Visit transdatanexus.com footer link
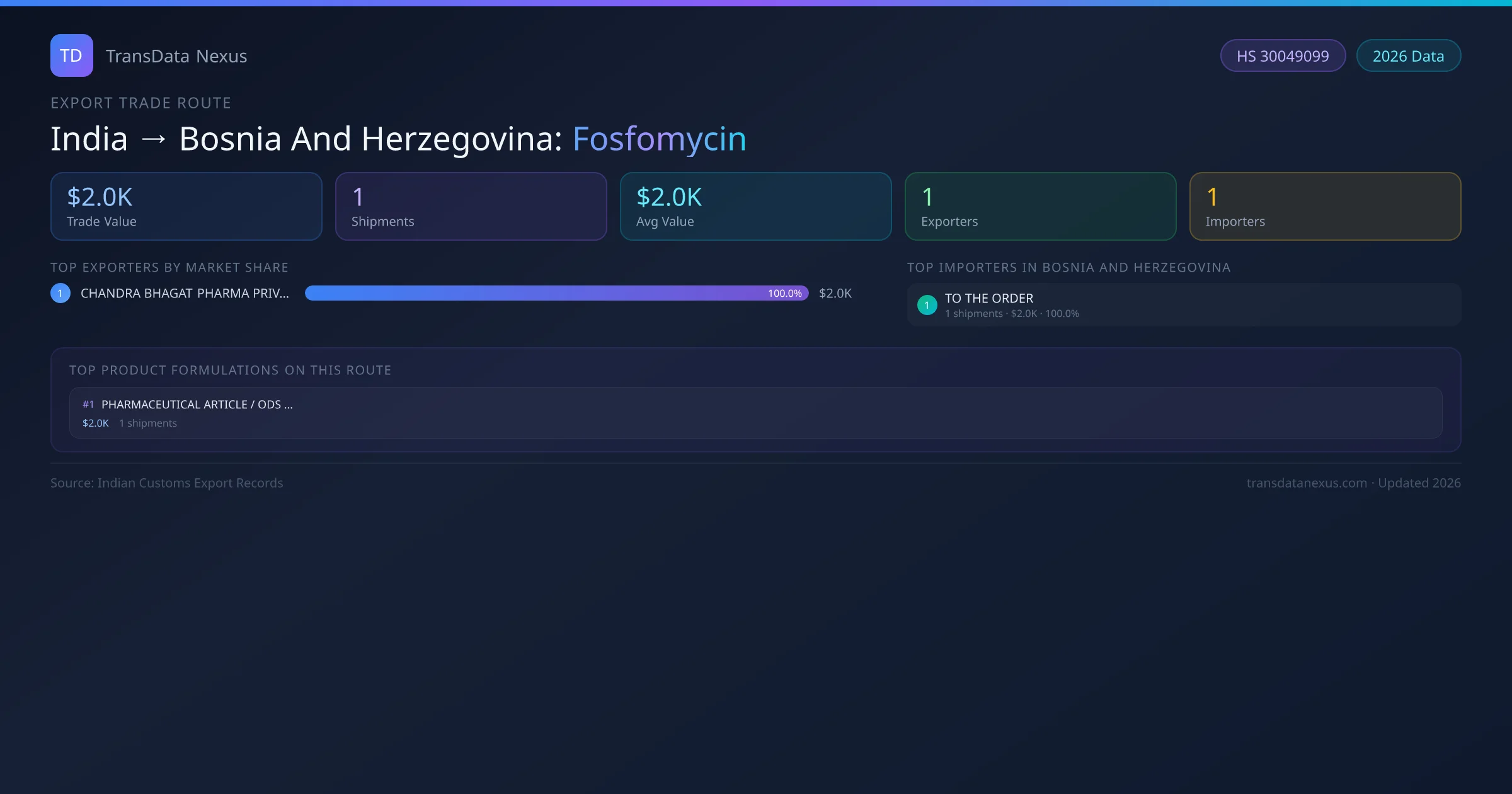This screenshot has height=794, width=1512. [1306, 483]
